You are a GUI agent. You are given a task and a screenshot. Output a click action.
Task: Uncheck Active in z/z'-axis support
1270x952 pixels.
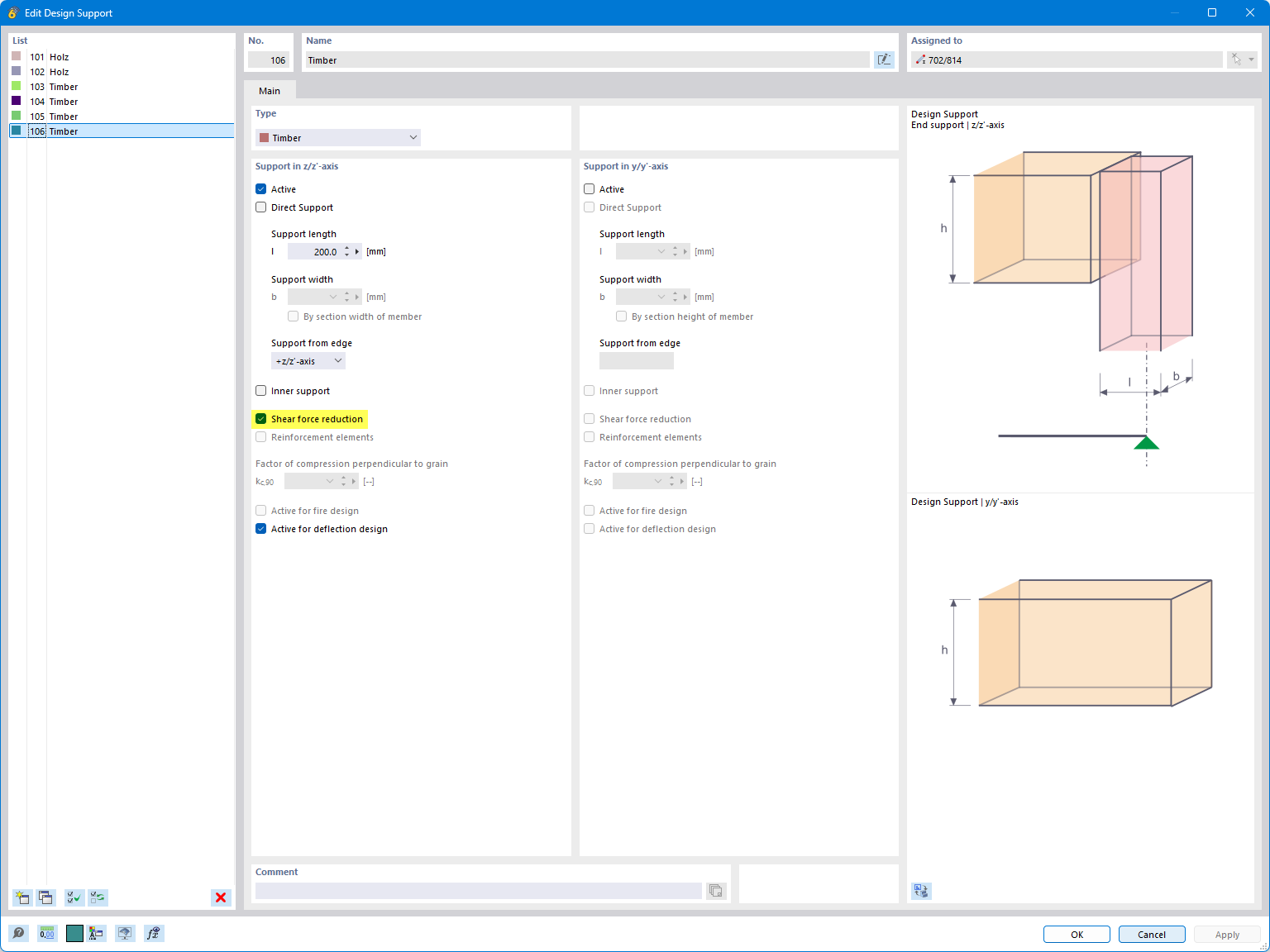(261, 189)
